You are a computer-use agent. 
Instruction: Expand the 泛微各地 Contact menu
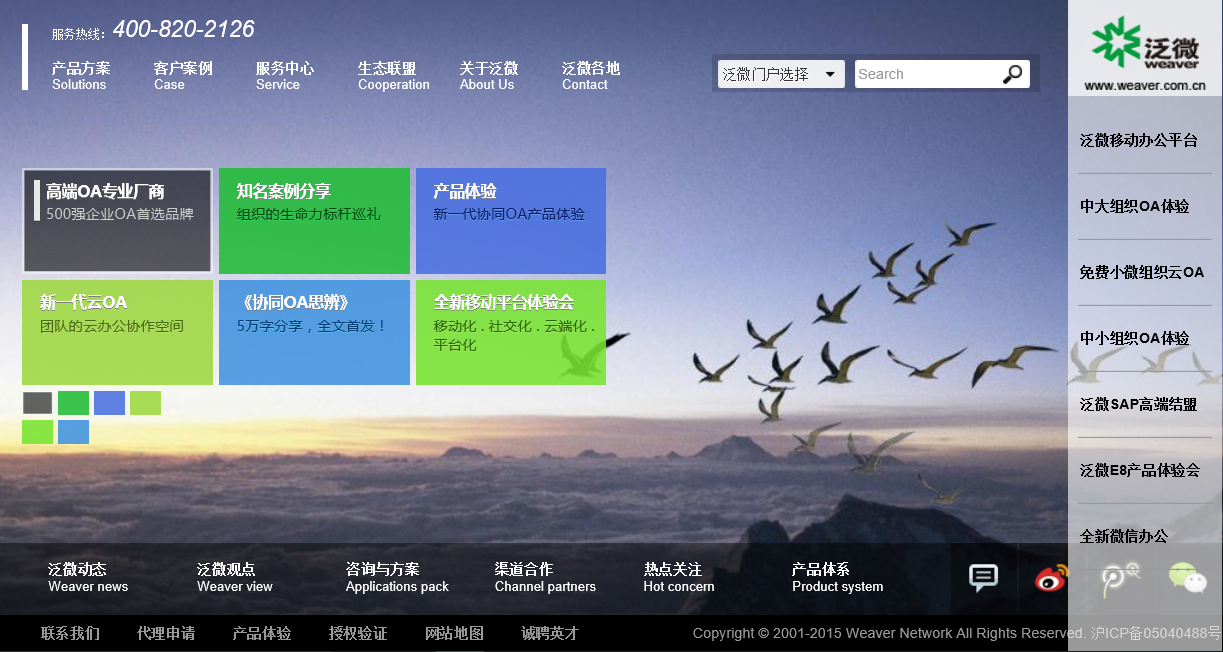click(592, 76)
